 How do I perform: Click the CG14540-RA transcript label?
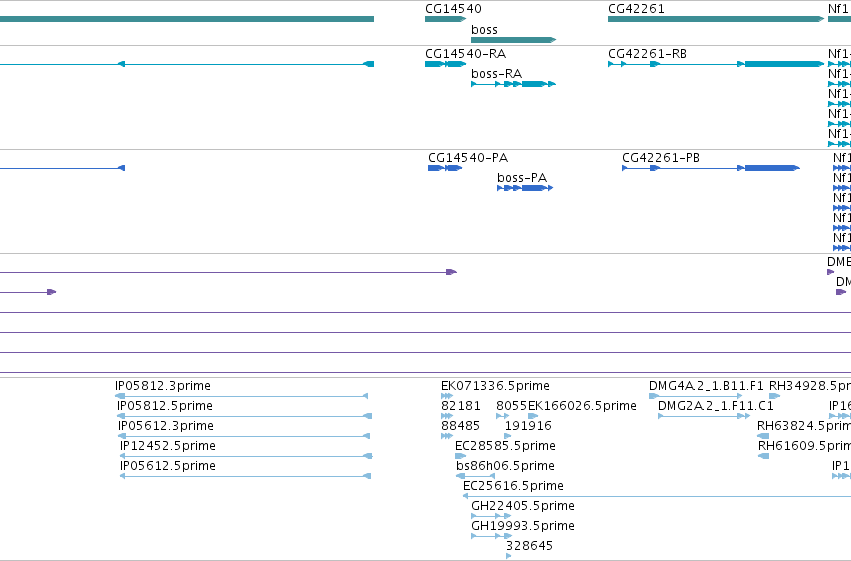[466, 54]
